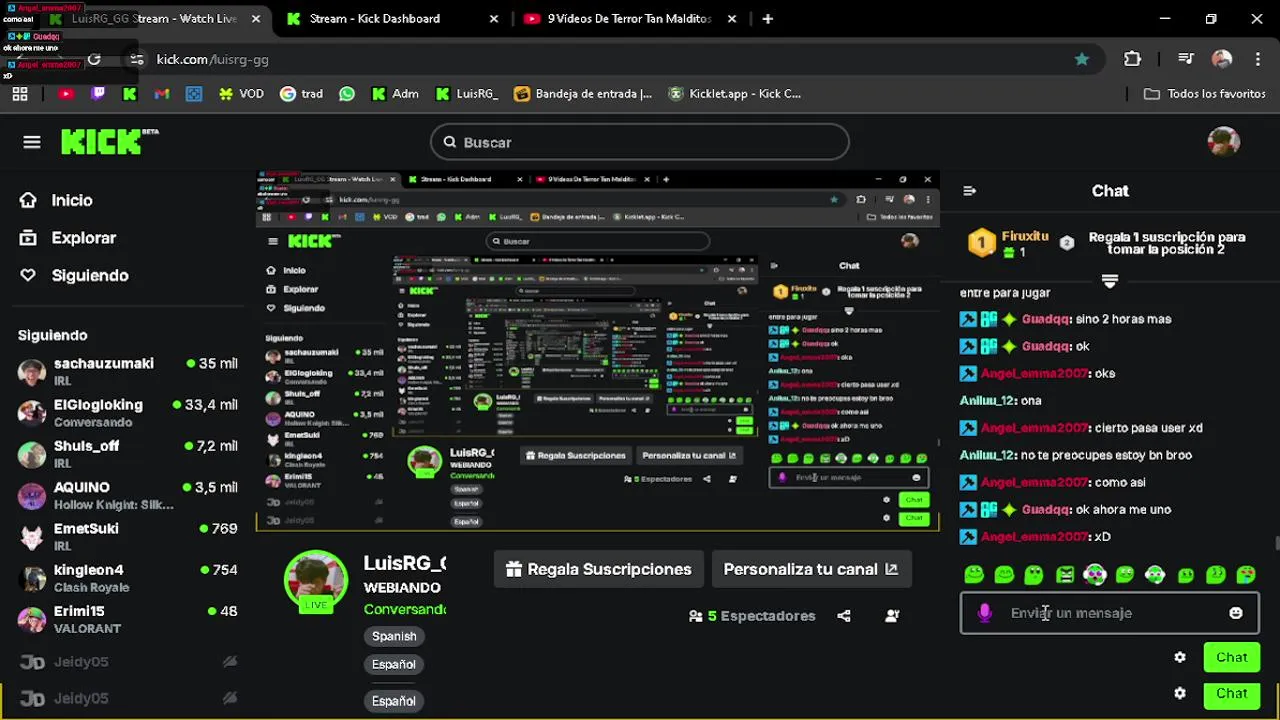Close the Kick Dashboard tab
The image size is (1280, 720).
(x=494, y=19)
